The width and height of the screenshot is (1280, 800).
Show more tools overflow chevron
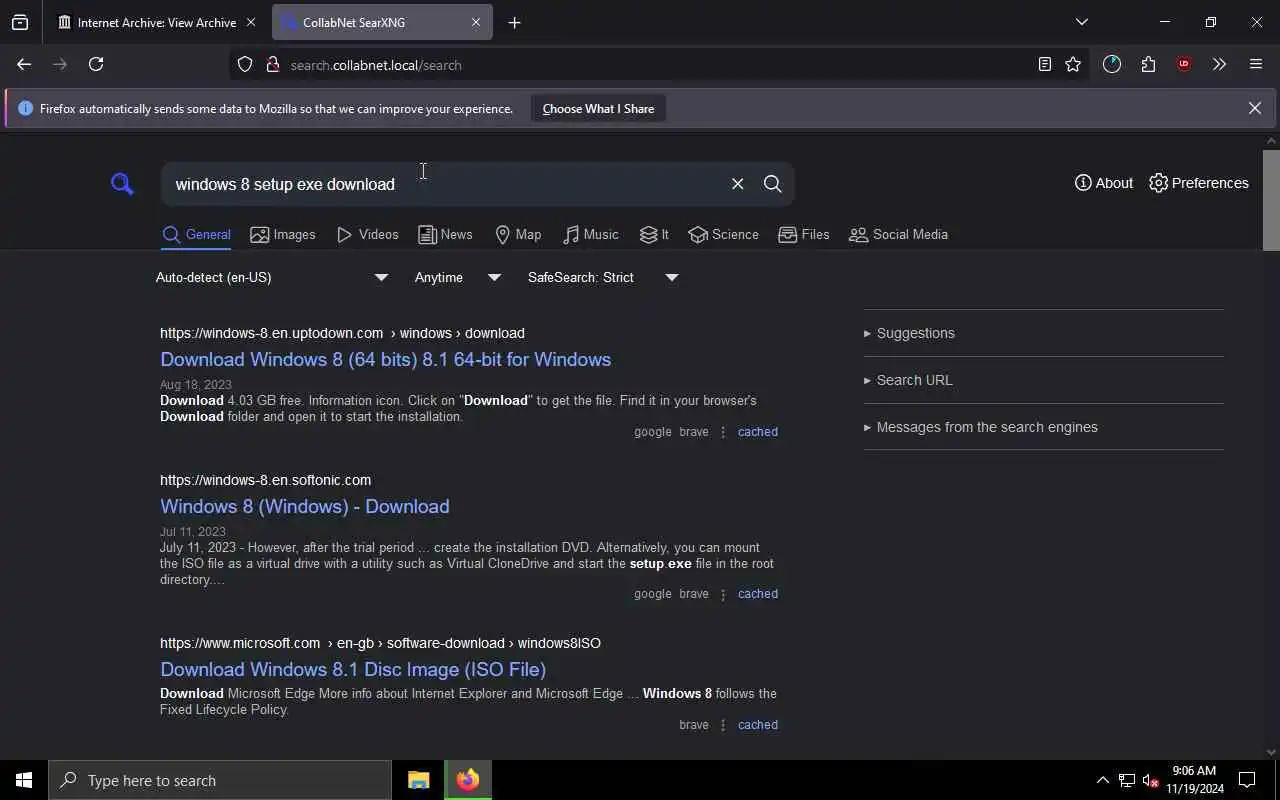tap(1219, 64)
